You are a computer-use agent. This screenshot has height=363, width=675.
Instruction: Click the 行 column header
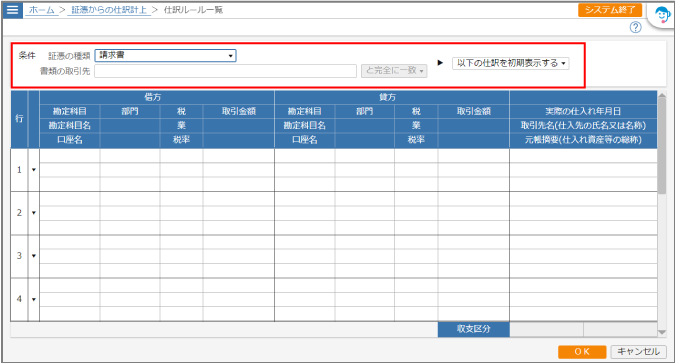(x=19, y=119)
